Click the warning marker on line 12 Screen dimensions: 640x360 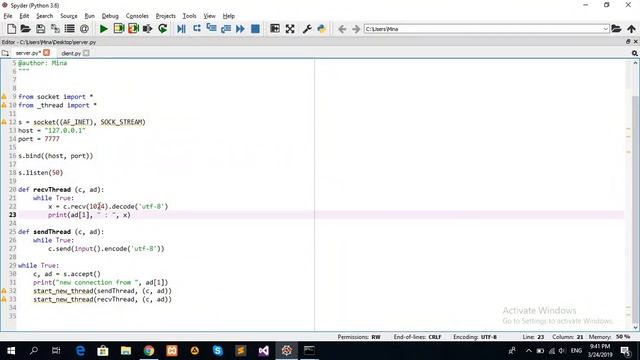pyautogui.click(x=4, y=122)
